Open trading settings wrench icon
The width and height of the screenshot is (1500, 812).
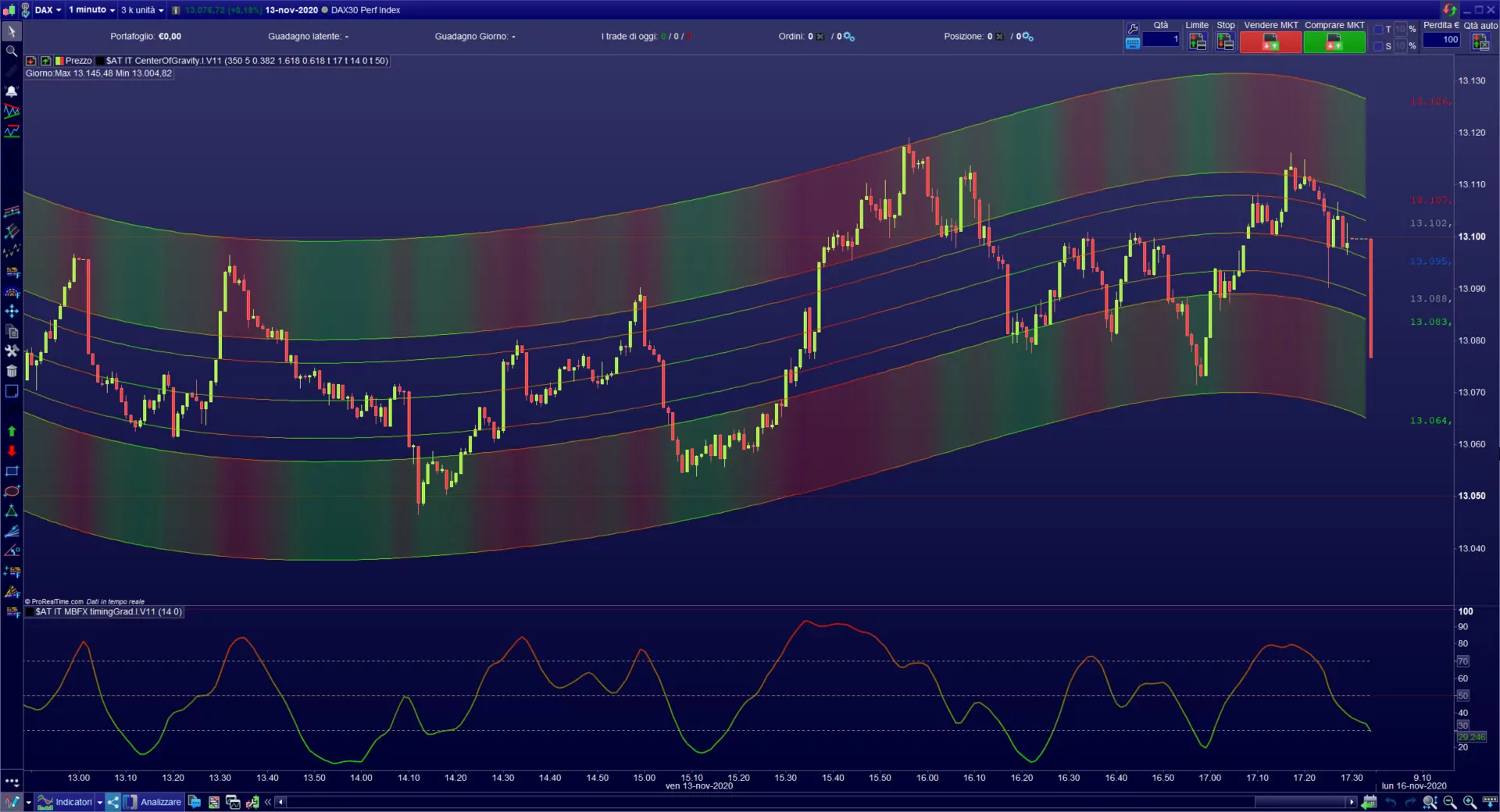pyautogui.click(x=1132, y=29)
